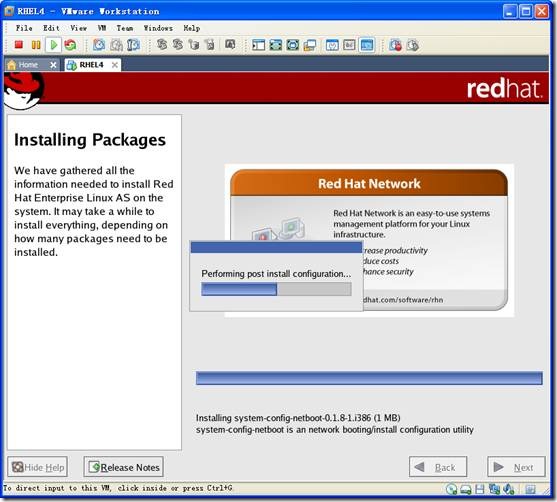Open the File menu
Screen dimensions: 557x502
click(24, 28)
